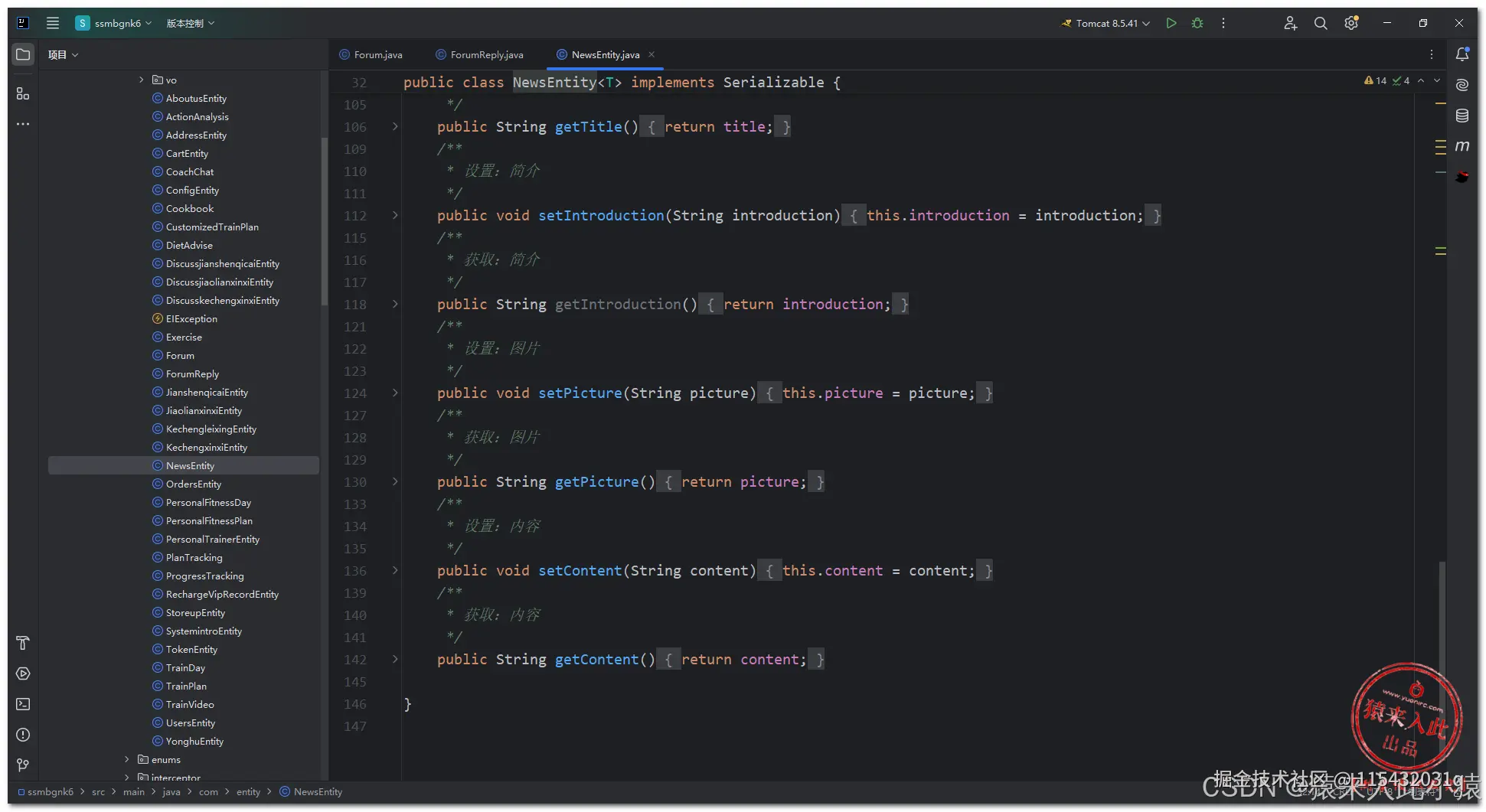The width and height of the screenshot is (1486, 812).
Task: Switch to the Forum.java tab
Action: point(371,54)
